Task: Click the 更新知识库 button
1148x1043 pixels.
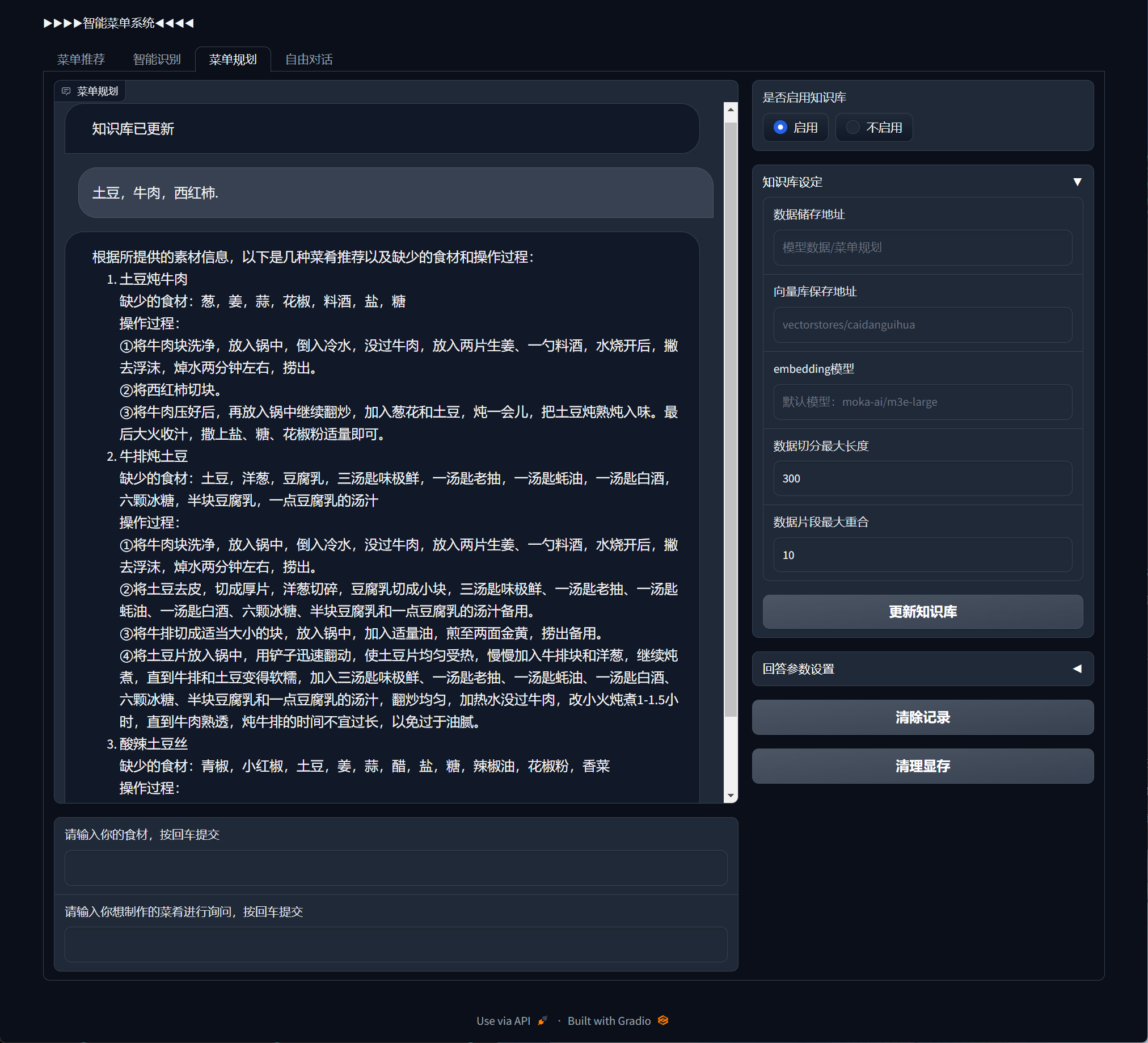Action: pos(922,612)
